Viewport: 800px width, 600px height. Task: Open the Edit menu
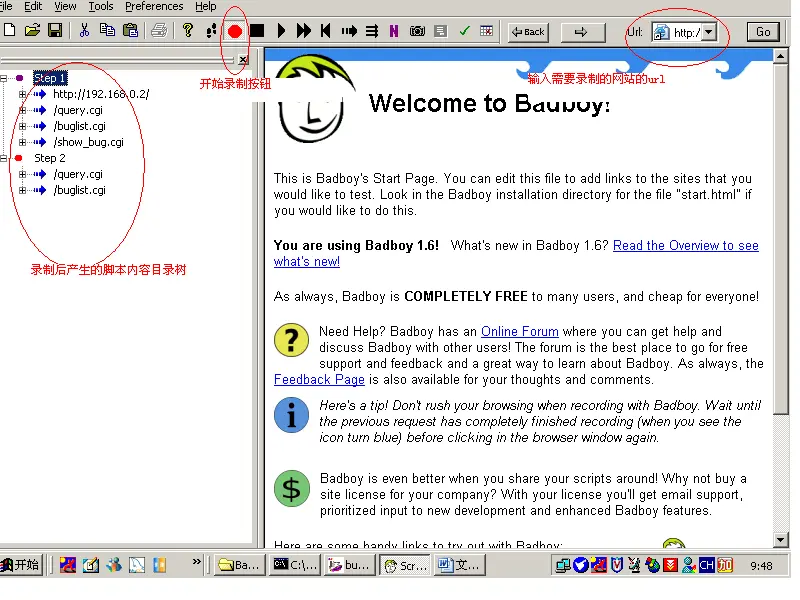[x=33, y=6]
